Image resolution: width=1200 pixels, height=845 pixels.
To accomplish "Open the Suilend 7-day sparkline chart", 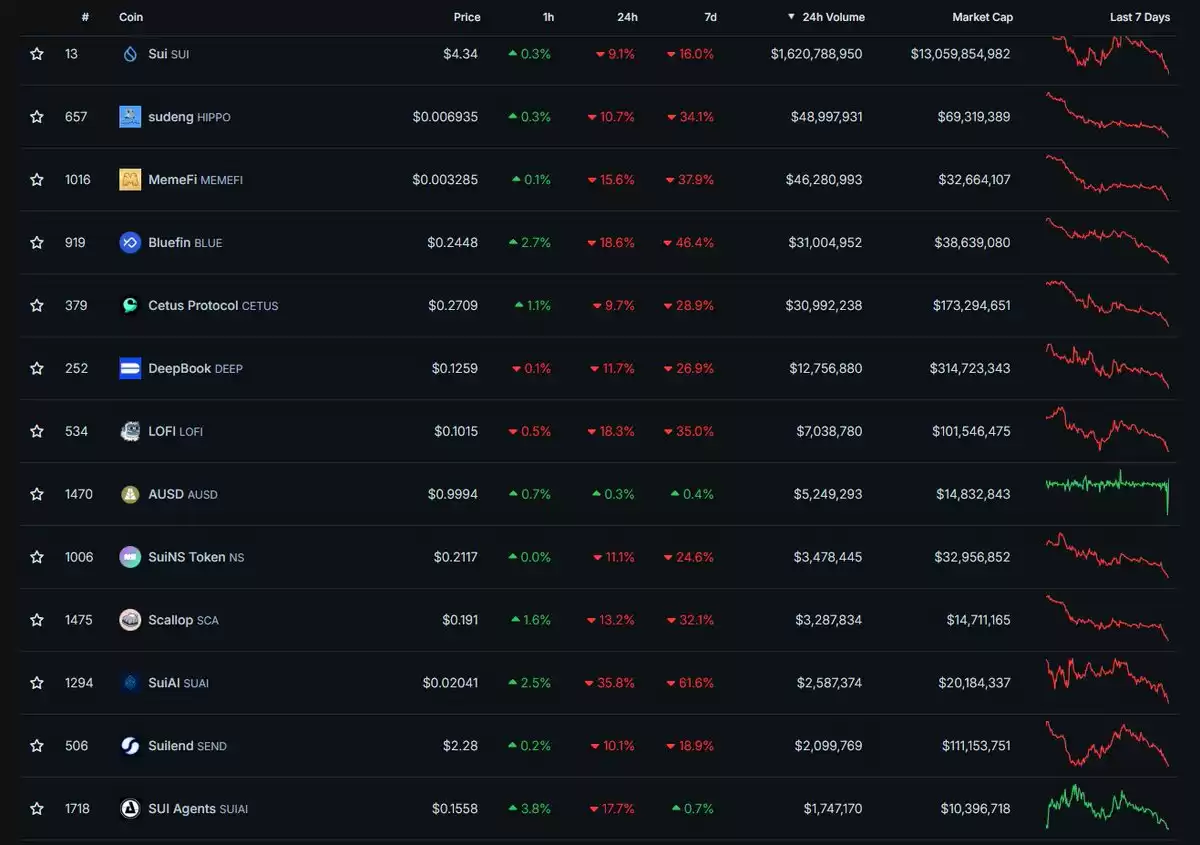I will pyautogui.click(x=1107, y=744).
